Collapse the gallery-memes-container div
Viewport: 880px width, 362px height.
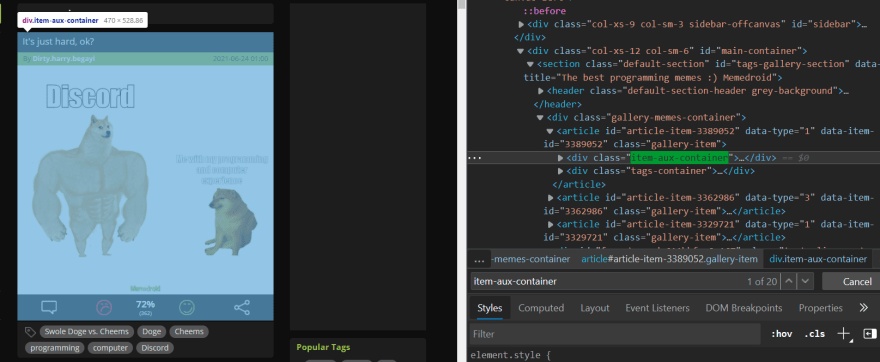[x=540, y=118]
